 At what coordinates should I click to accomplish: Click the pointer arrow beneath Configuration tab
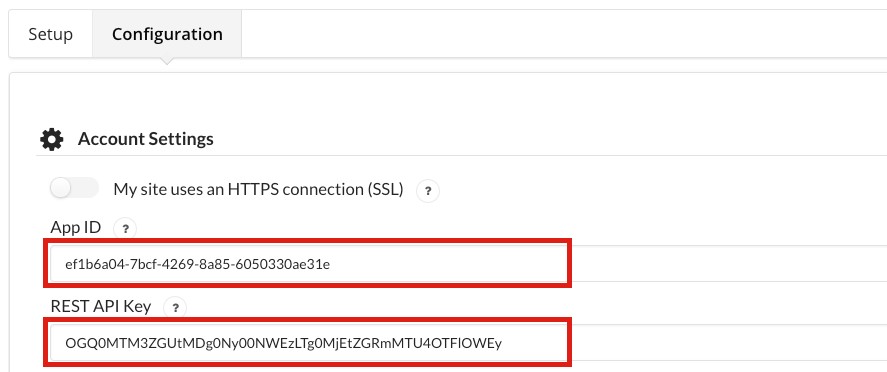click(167, 60)
